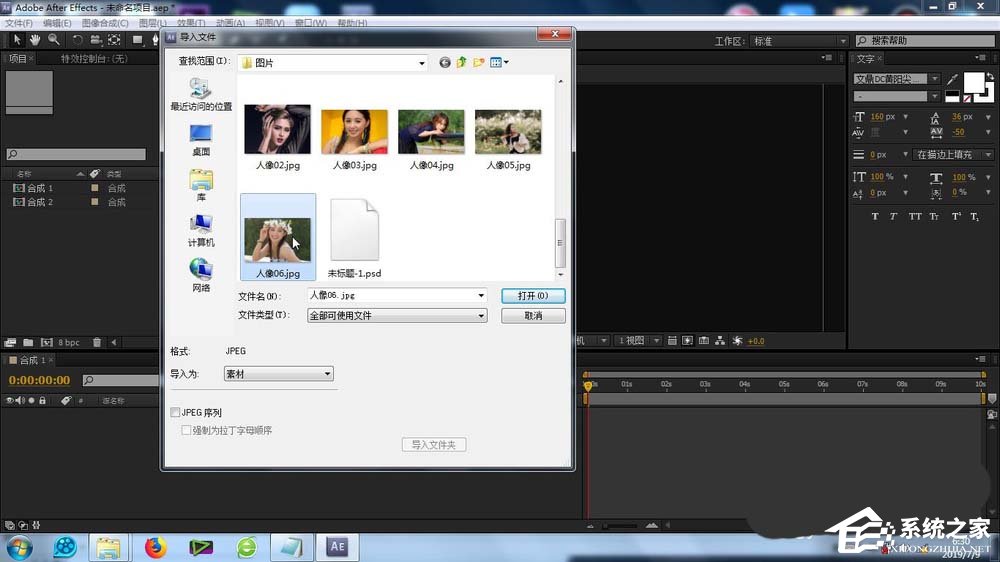1000x562 pixels.
Task: Delete selected item with trash icon
Action: pos(97,342)
